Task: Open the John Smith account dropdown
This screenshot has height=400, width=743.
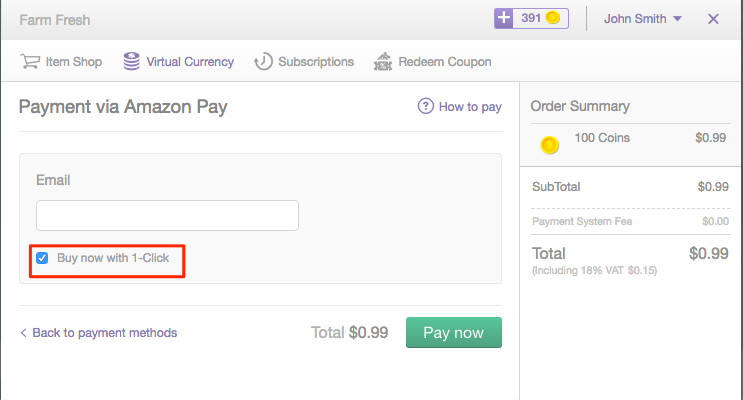Action: (x=643, y=19)
